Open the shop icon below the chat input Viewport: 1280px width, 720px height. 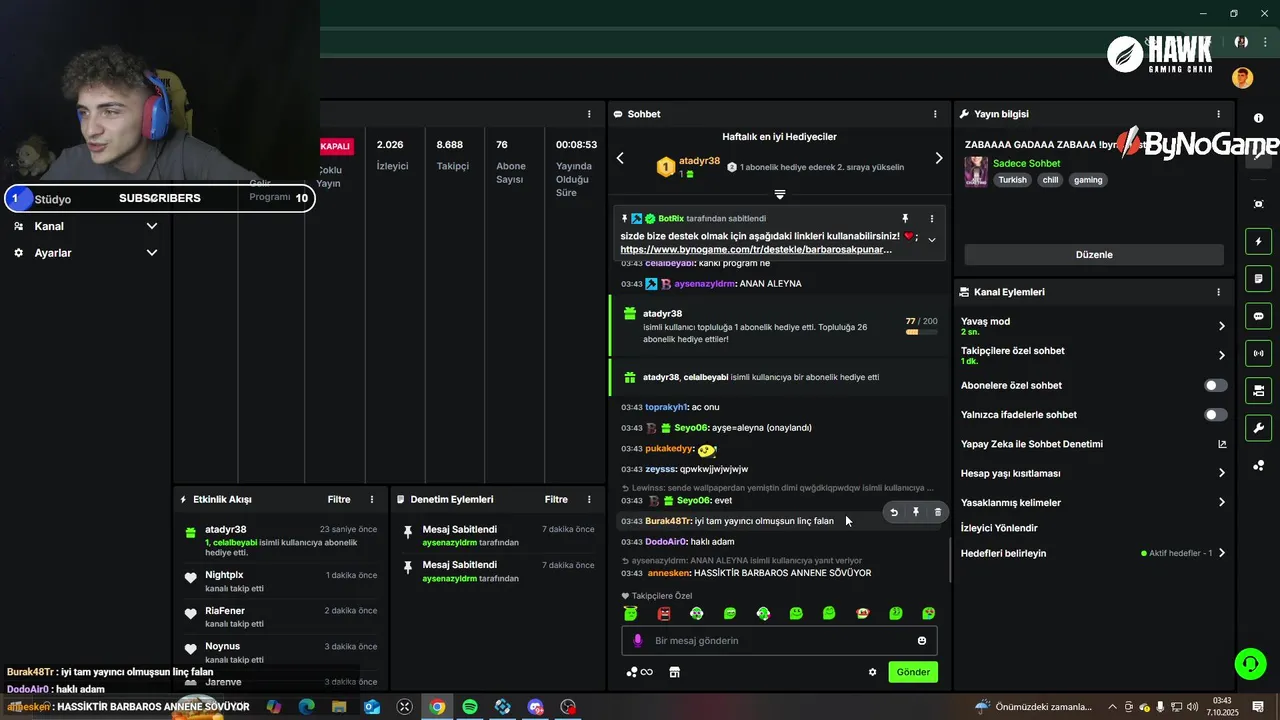[674, 672]
